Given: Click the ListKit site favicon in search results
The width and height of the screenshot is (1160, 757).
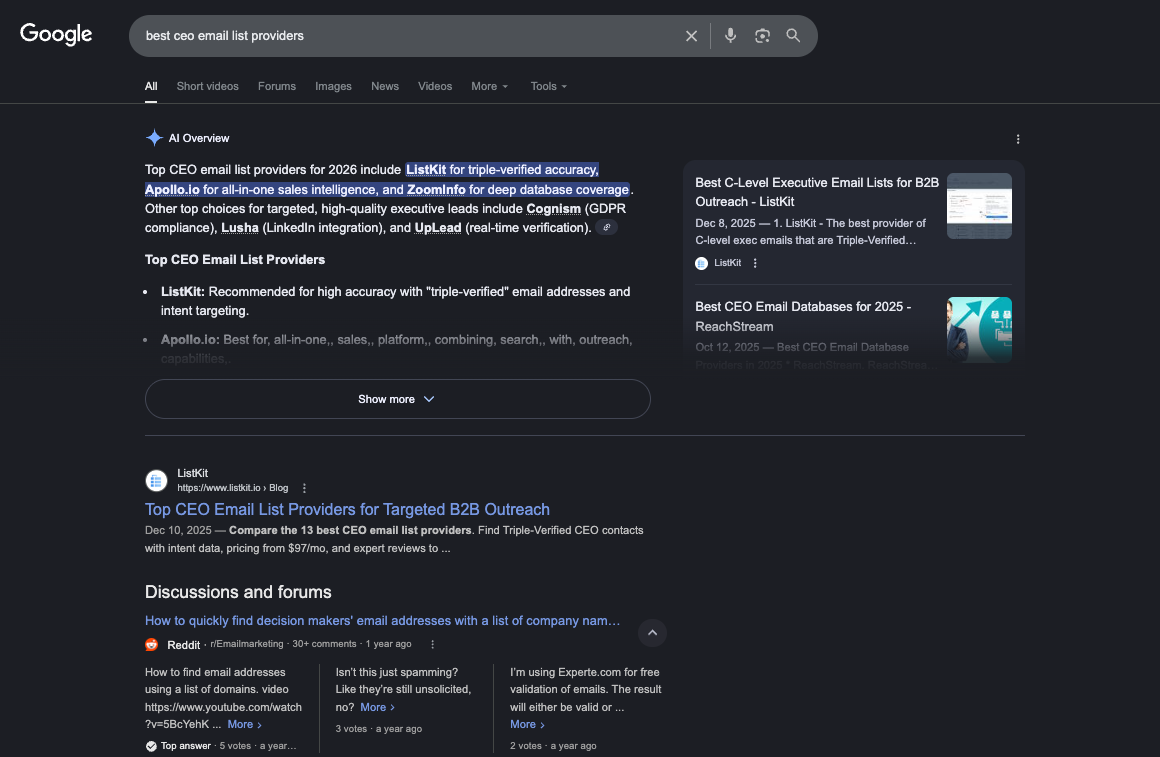Looking at the screenshot, I should click(156, 480).
